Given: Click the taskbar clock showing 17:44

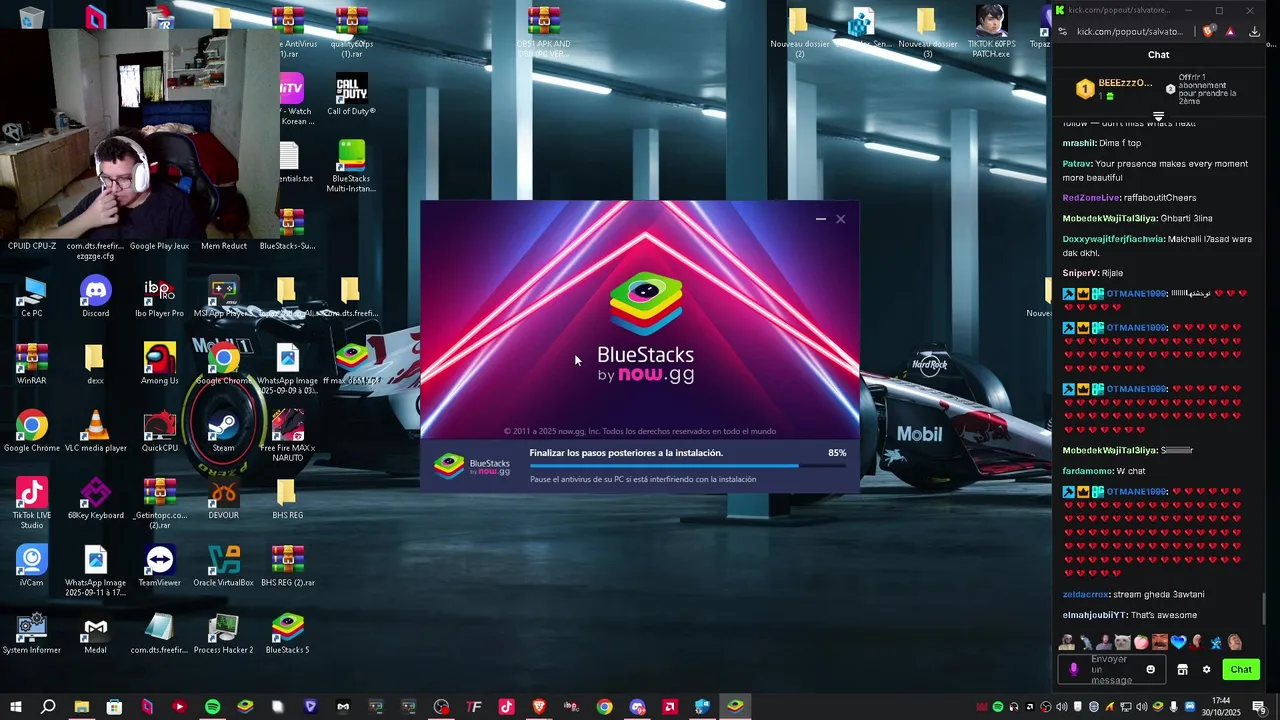Looking at the screenshot, I should (x=1221, y=707).
